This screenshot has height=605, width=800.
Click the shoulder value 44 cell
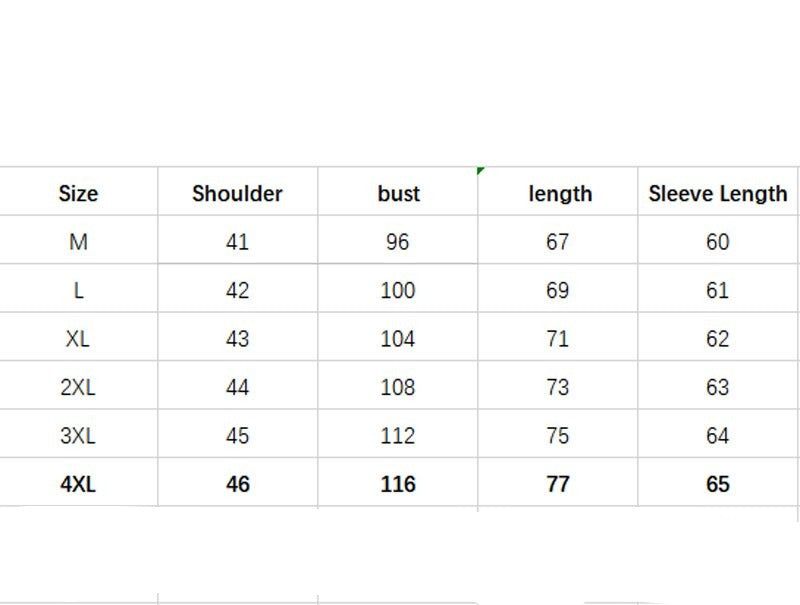coord(237,387)
